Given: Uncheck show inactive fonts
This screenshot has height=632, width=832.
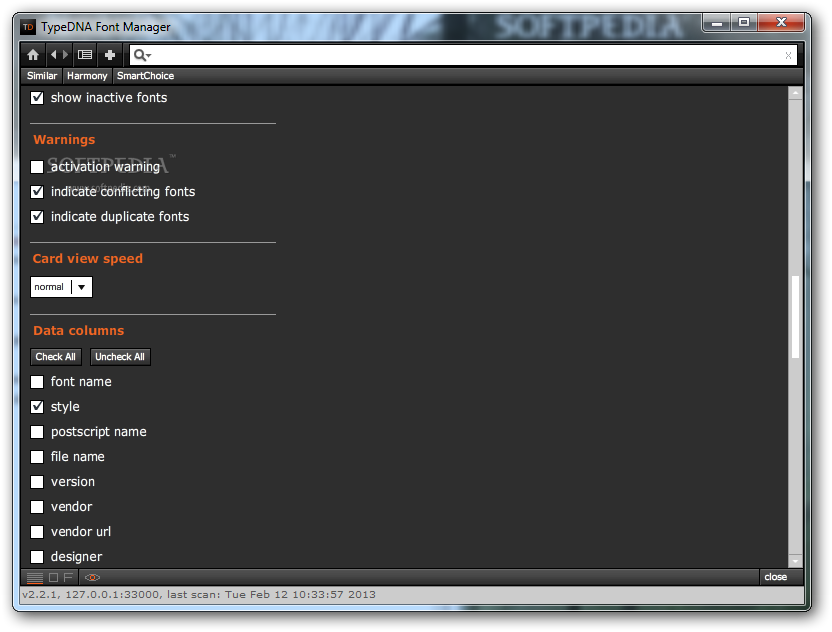Looking at the screenshot, I should [x=37, y=98].
